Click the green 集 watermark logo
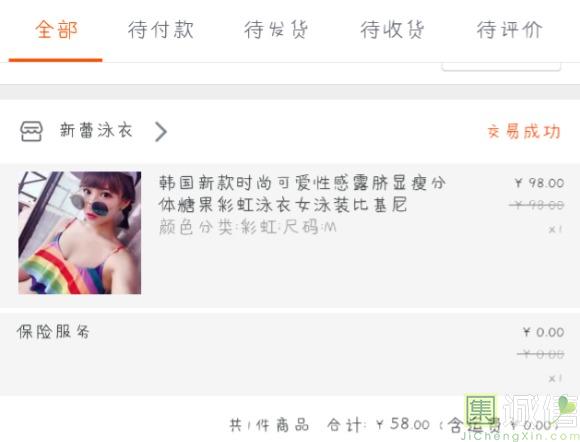 pos(481,409)
